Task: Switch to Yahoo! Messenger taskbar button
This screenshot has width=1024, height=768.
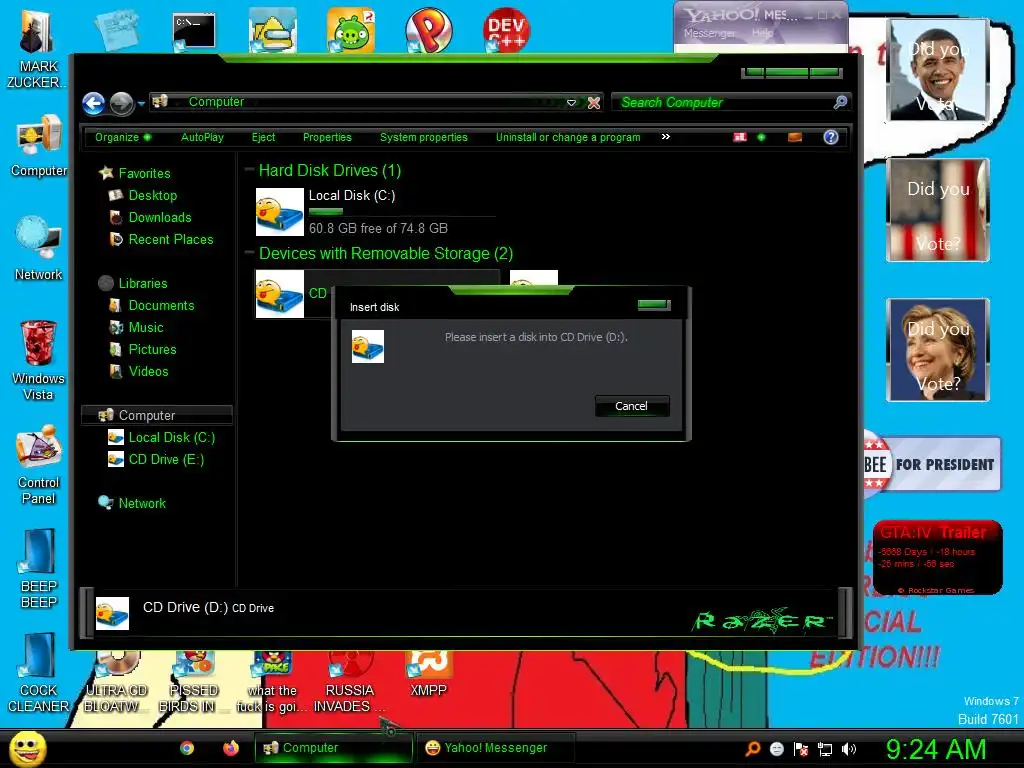Action: 495,748
